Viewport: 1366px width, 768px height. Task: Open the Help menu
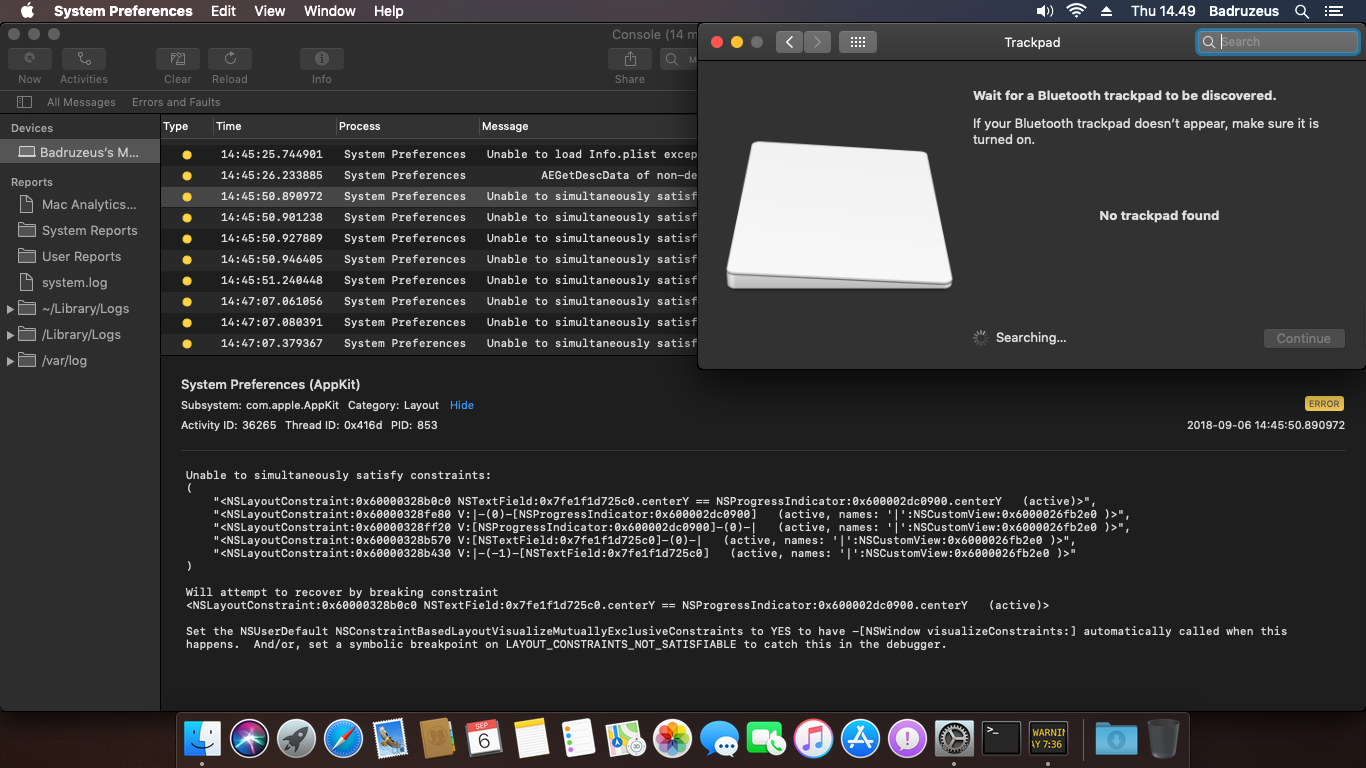coord(389,11)
